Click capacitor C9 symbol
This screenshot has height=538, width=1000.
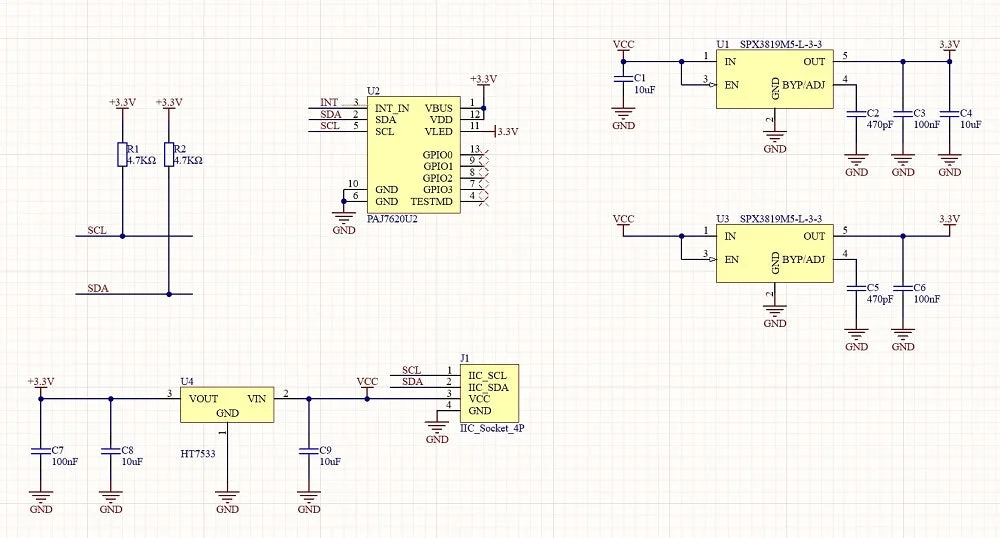point(309,451)
